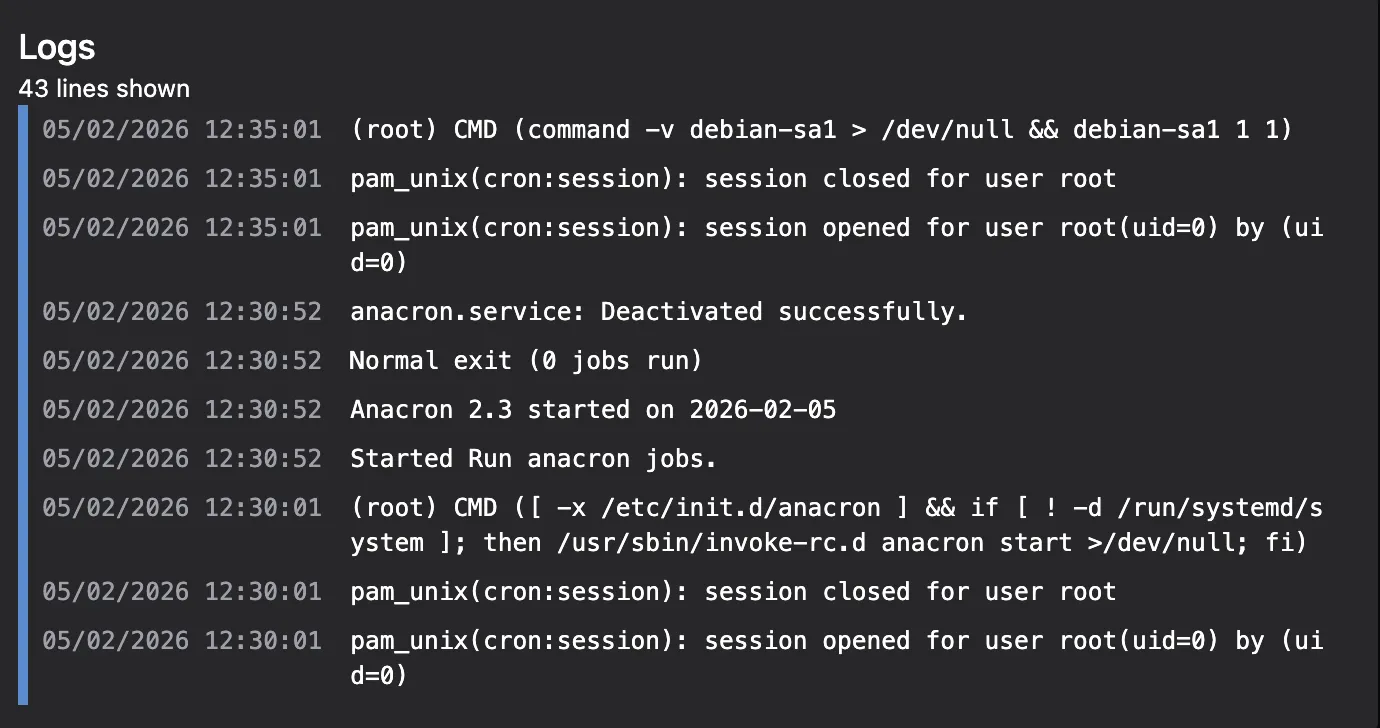
Task: Select timestamp next to "Anacron 2.3 started"
Action: click(182, 409)
